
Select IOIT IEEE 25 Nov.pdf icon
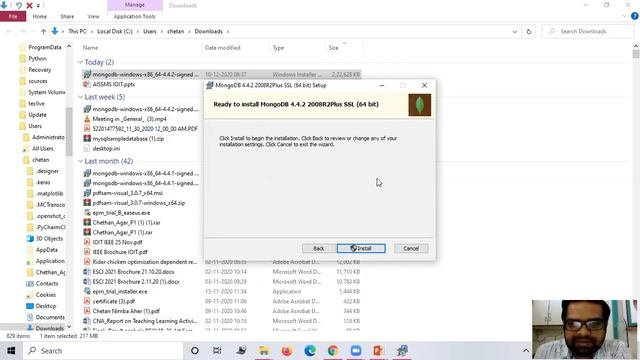(x=87, y=242)
